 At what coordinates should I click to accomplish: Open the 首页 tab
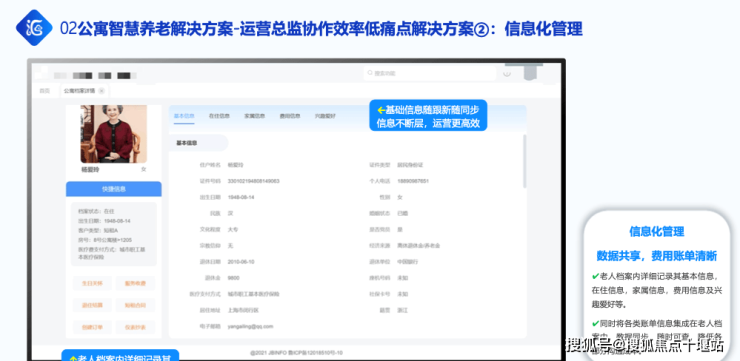click(44, 91)
